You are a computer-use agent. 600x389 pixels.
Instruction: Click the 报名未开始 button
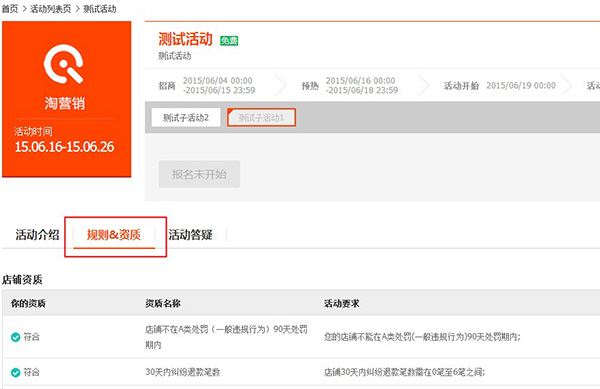[199, 174]
